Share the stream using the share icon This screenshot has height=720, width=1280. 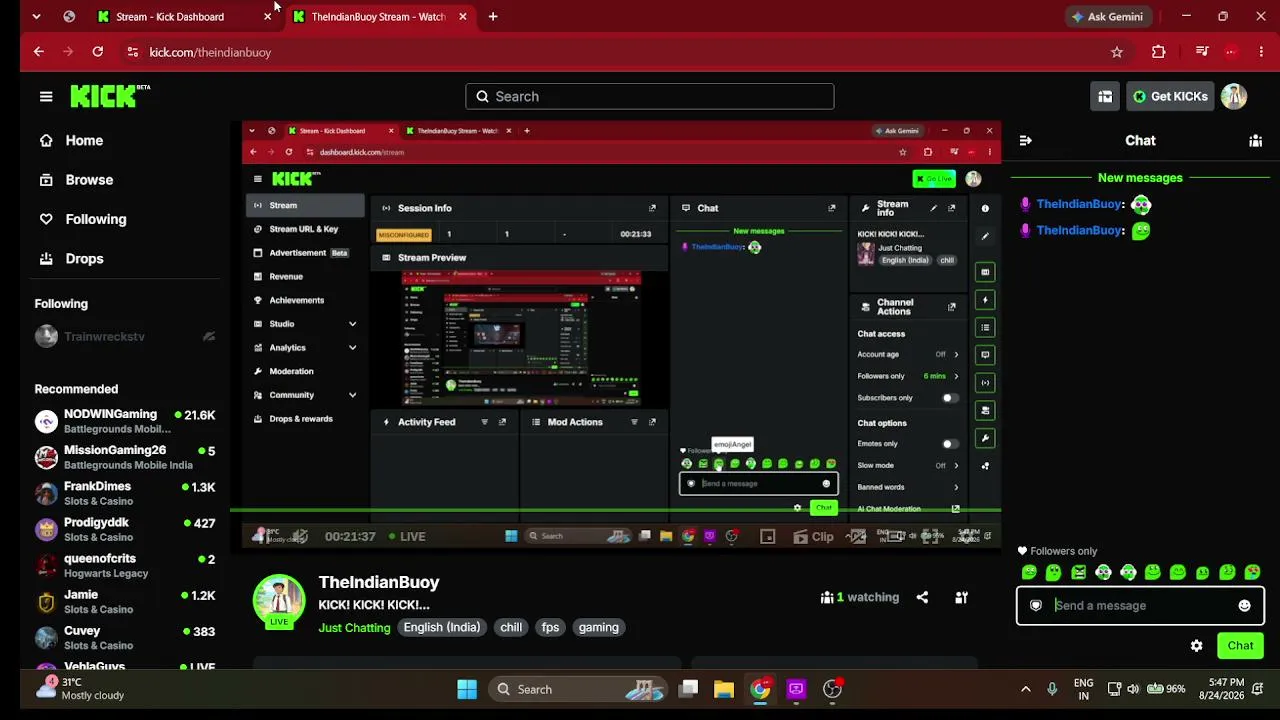click(x=922, y=597)
